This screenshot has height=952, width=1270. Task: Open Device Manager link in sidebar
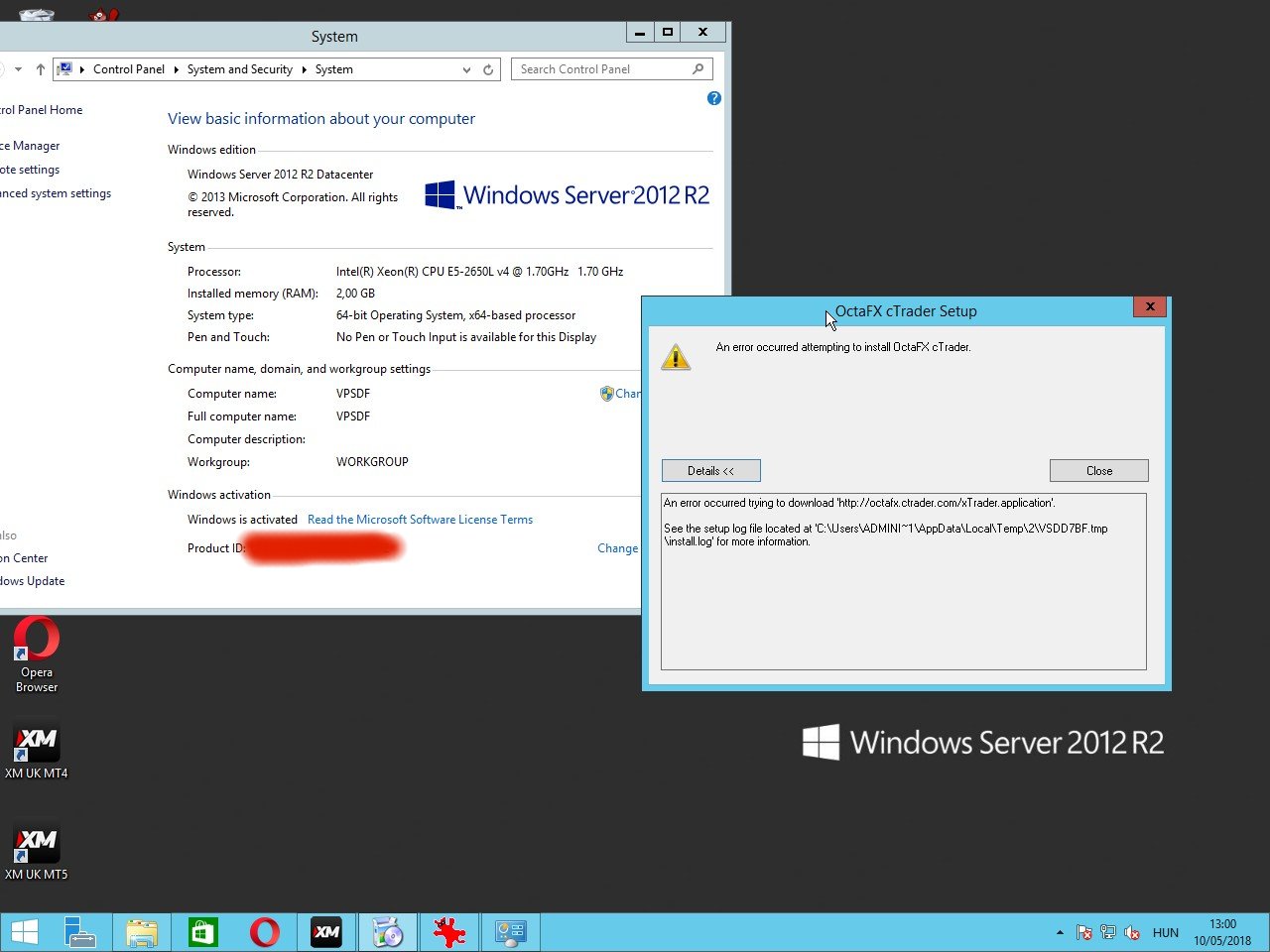[30, 146]
